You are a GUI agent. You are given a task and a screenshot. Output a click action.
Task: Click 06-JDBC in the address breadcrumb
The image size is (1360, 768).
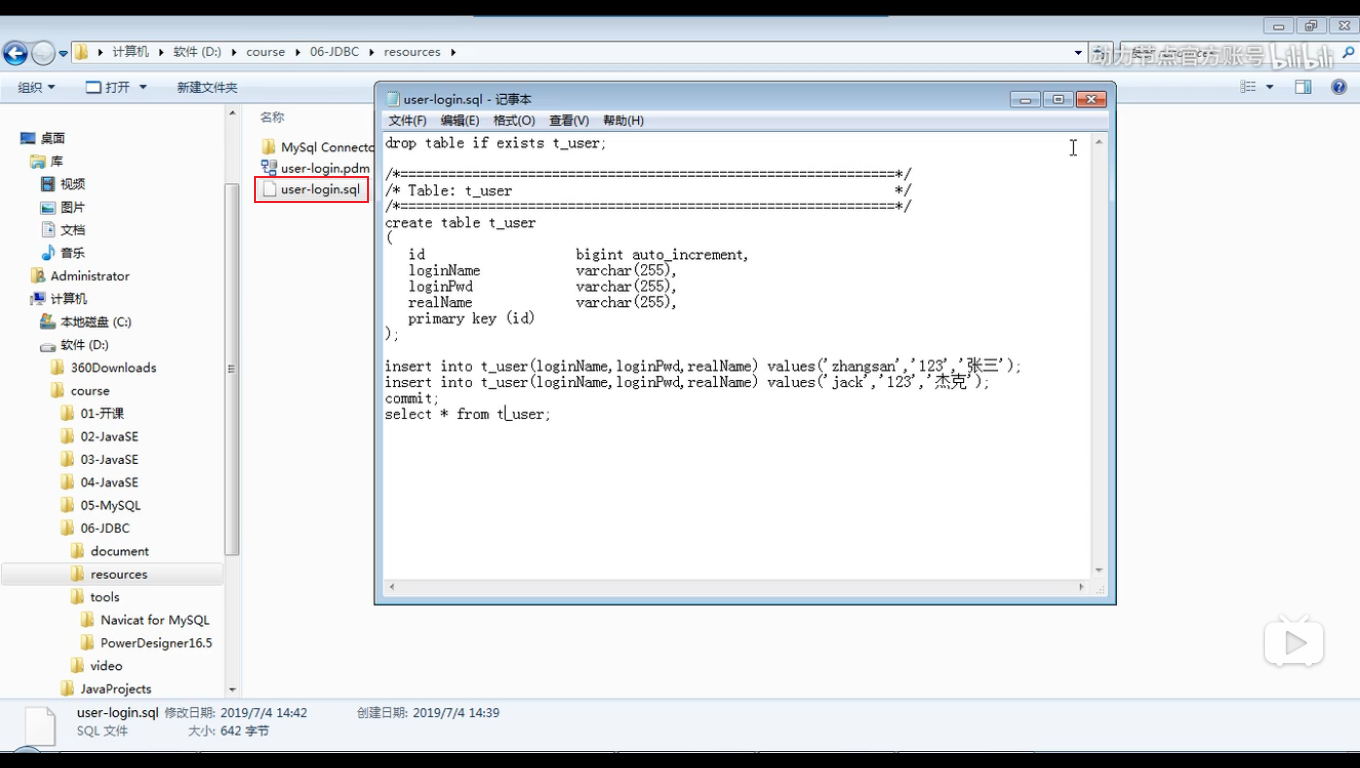[334, 52]
